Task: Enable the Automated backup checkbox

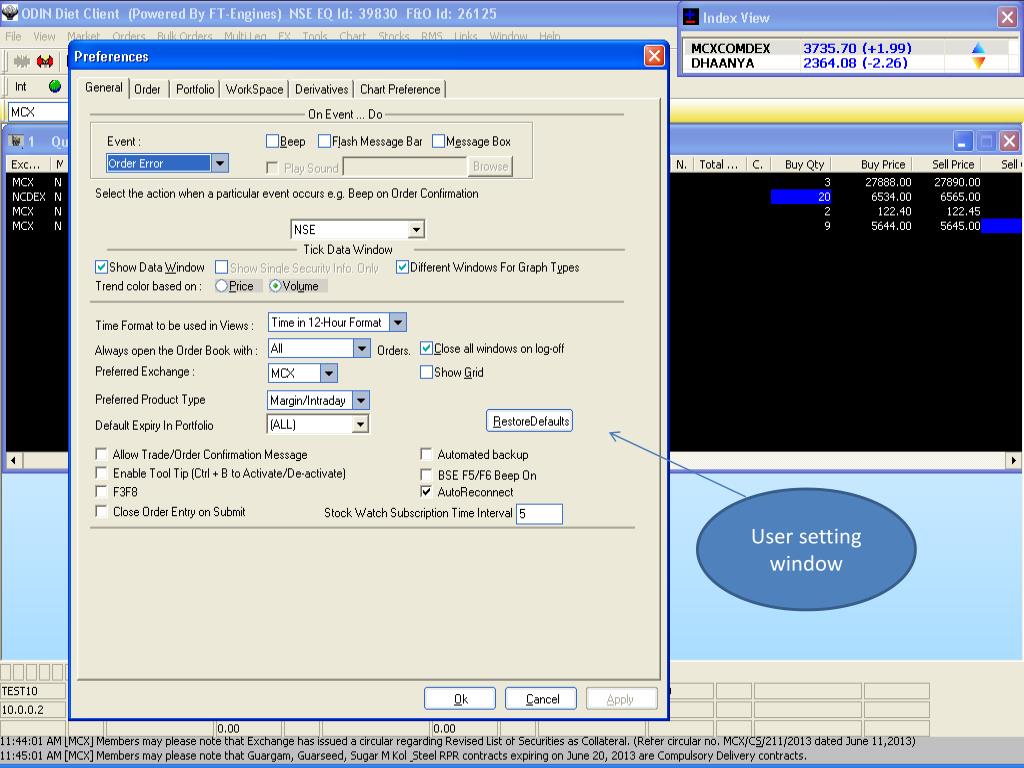Action: 426,454
